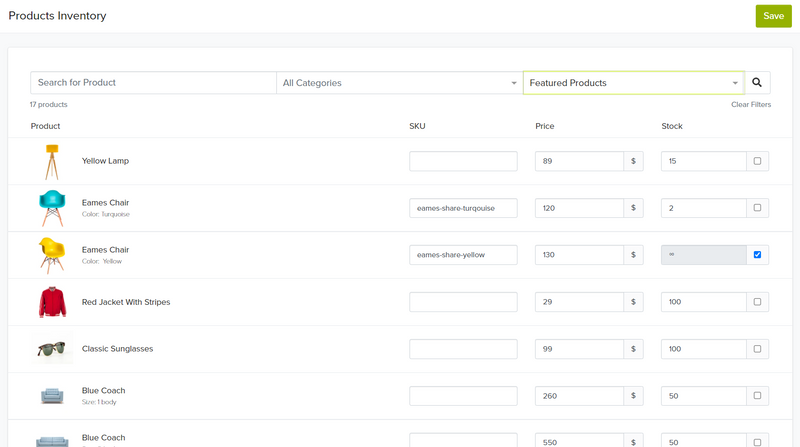Click the Blue Coach 1 body thumbnail
Screen dimensions: 800x447
coord(52,396)
